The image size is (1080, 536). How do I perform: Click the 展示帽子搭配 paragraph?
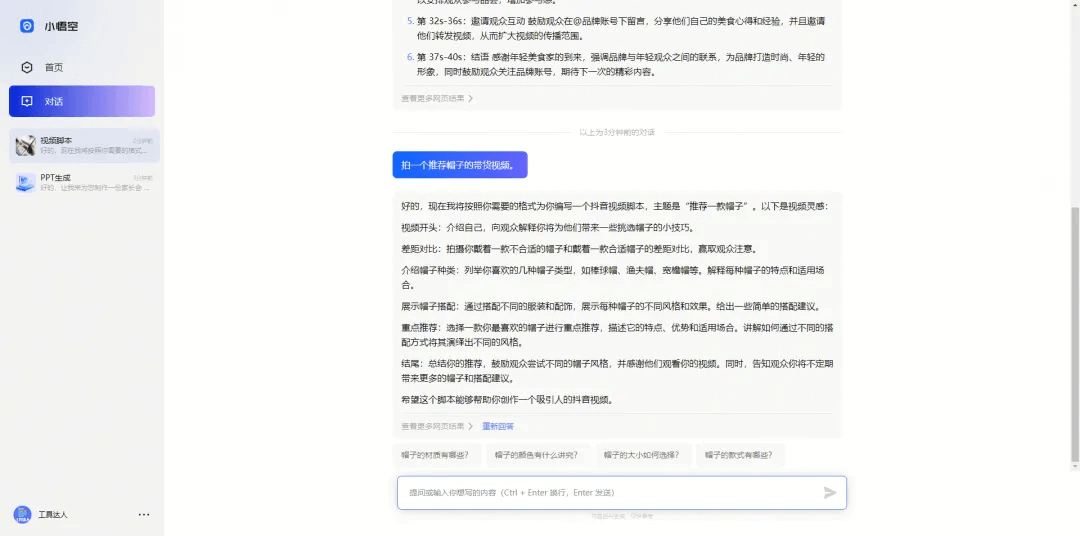point(611,307)
